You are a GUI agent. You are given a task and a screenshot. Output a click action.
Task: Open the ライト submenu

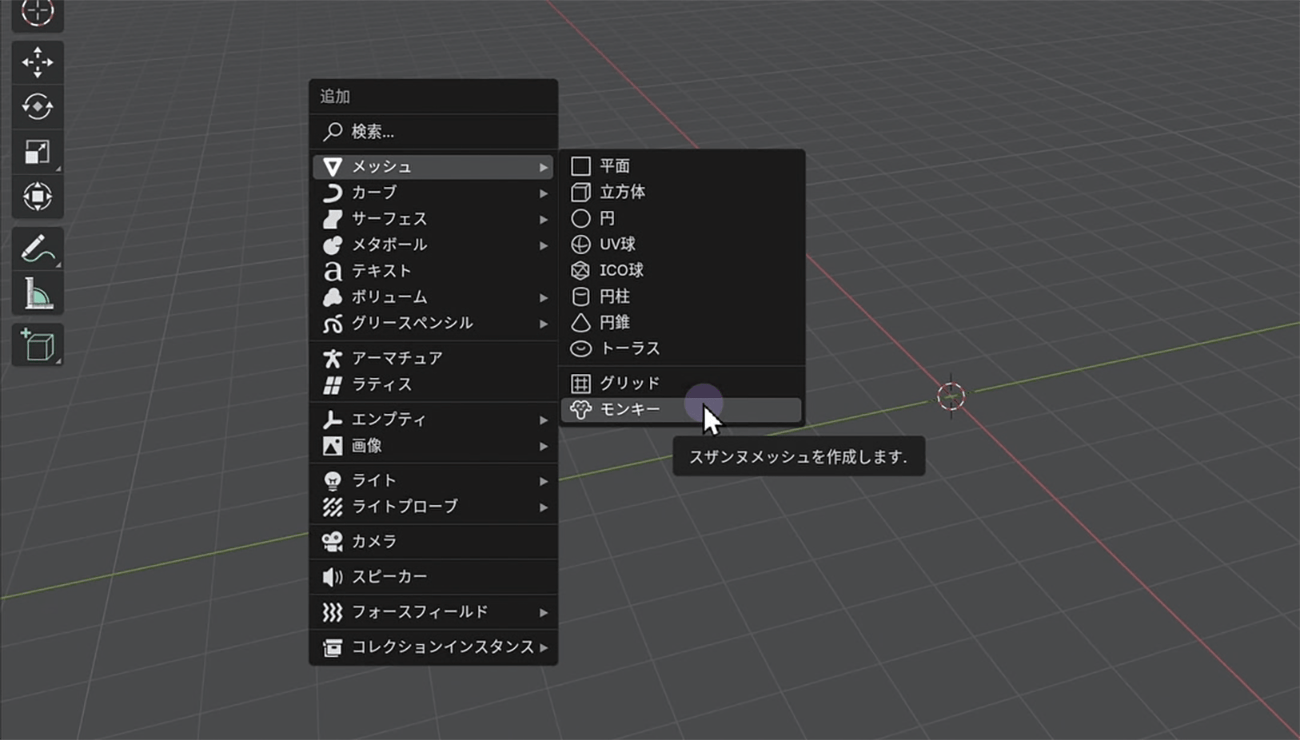[433, 481]
